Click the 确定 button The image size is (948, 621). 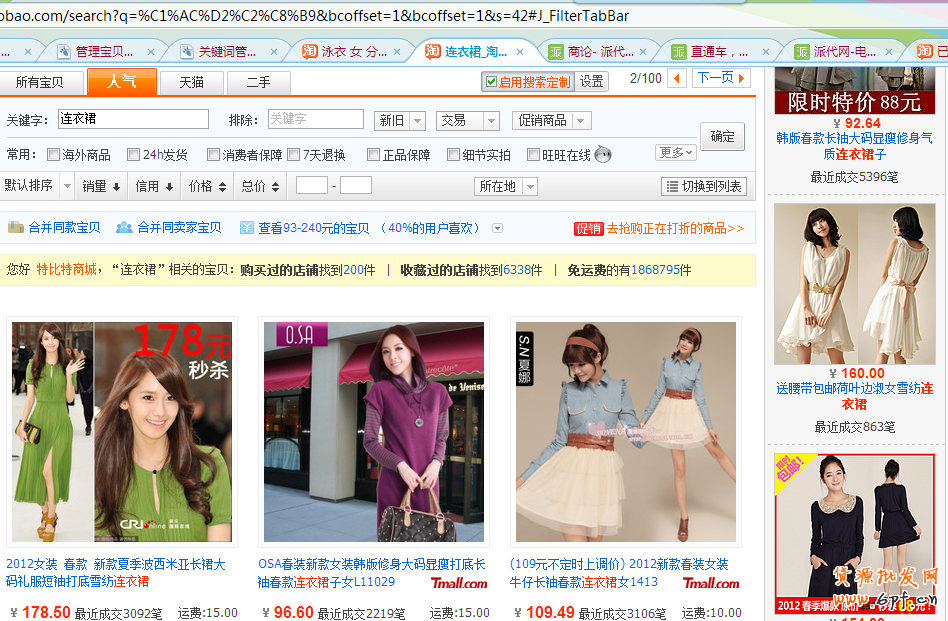[722, 137]
